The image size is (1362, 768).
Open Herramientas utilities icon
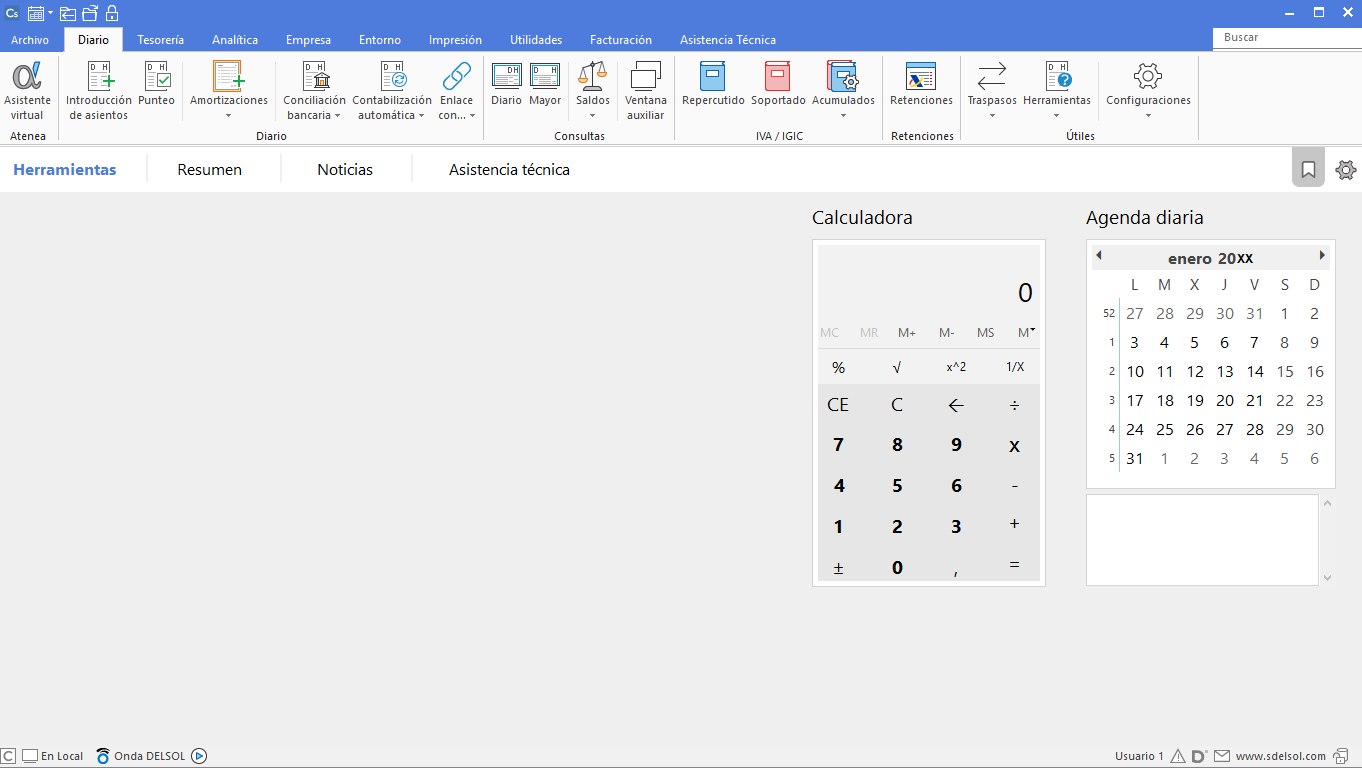(x=1057, y=76)
